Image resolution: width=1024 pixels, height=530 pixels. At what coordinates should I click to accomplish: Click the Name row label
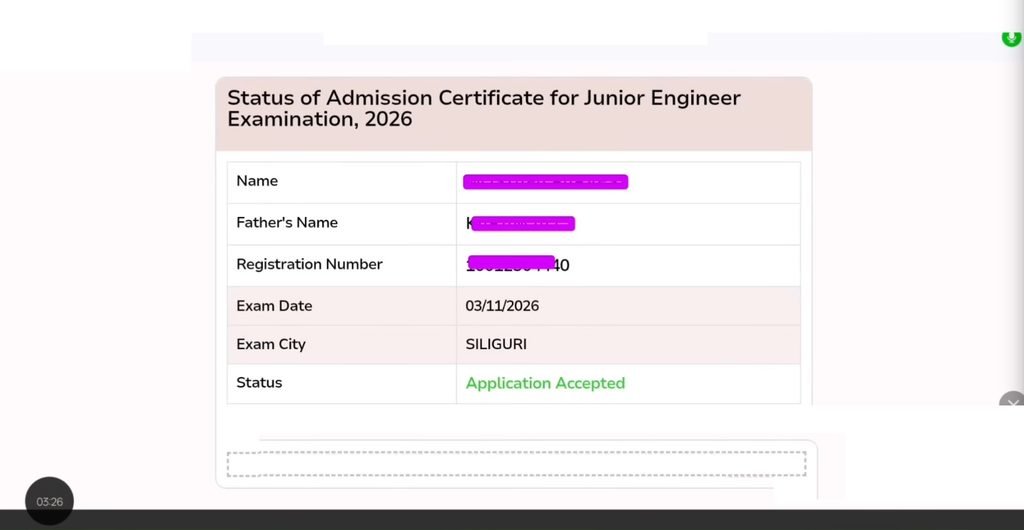pos(257,181)
